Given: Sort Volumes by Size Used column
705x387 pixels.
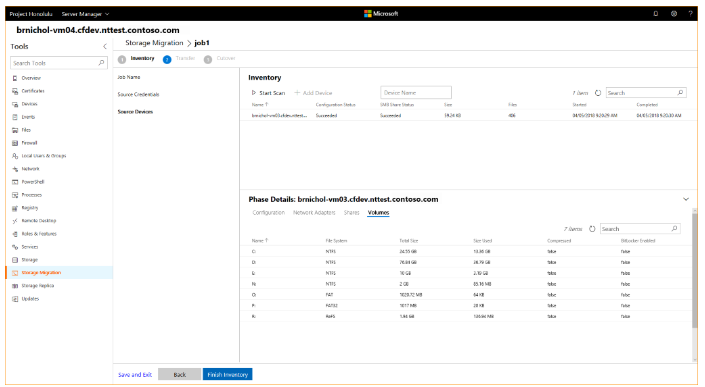Looking at the screenshot, I should (x=482, y=241).
